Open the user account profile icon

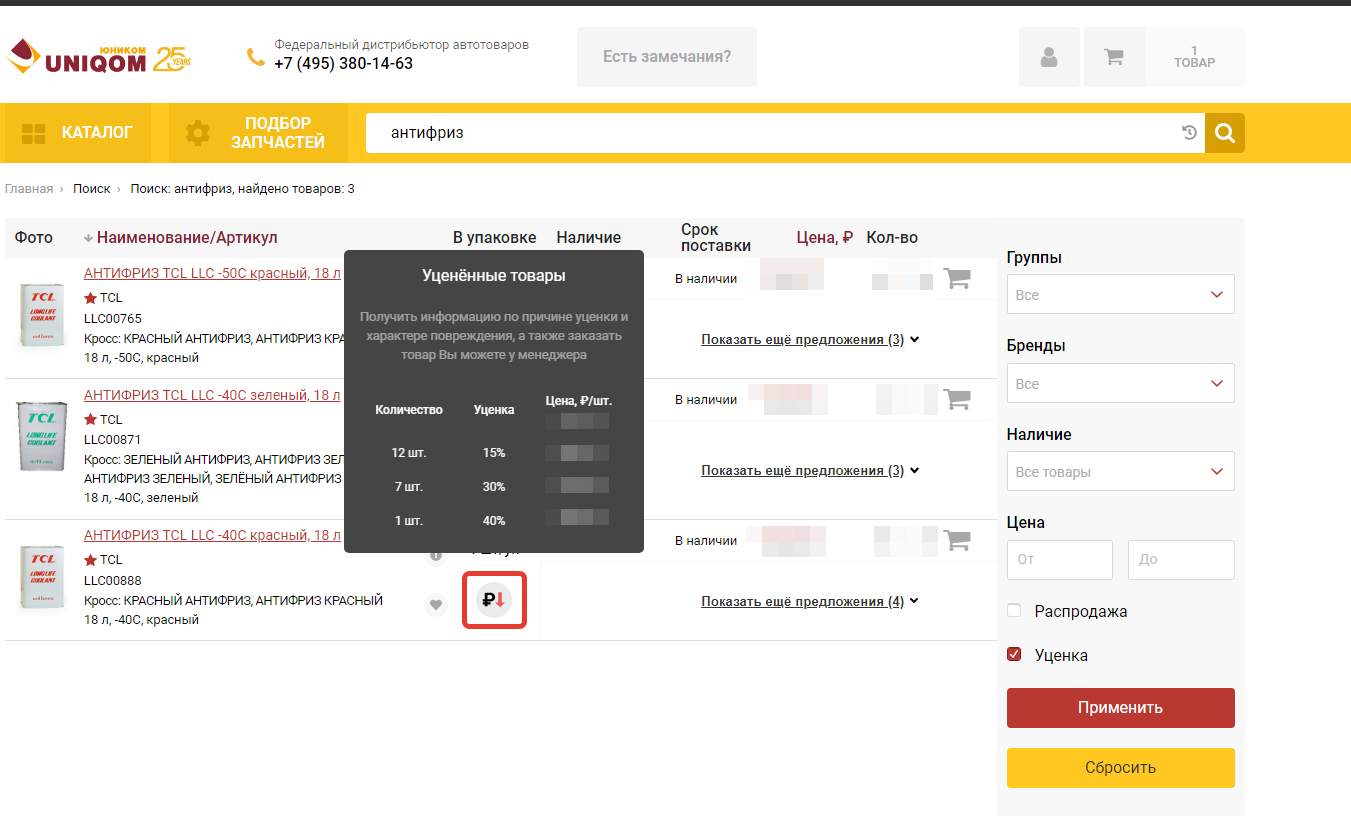(1048, 57)
